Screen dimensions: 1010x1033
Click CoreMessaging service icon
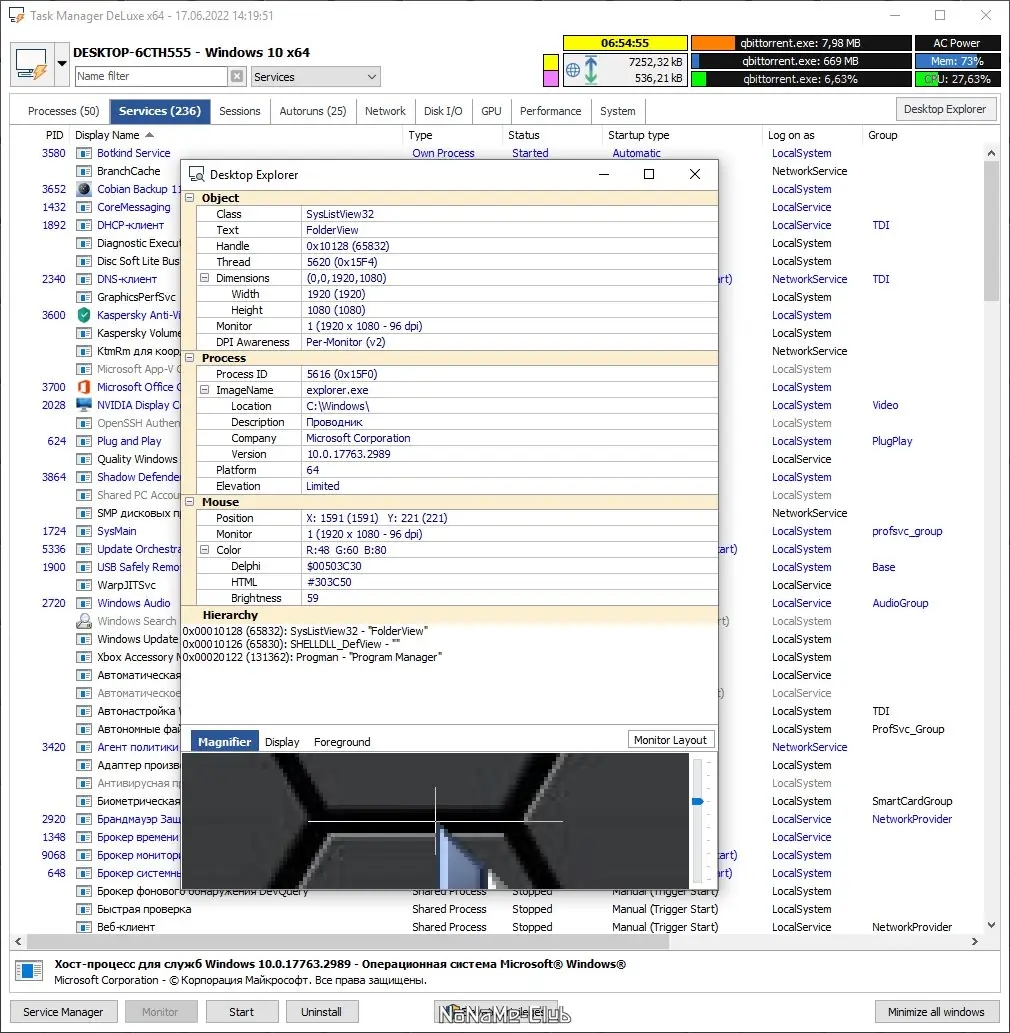pos(84,207)
